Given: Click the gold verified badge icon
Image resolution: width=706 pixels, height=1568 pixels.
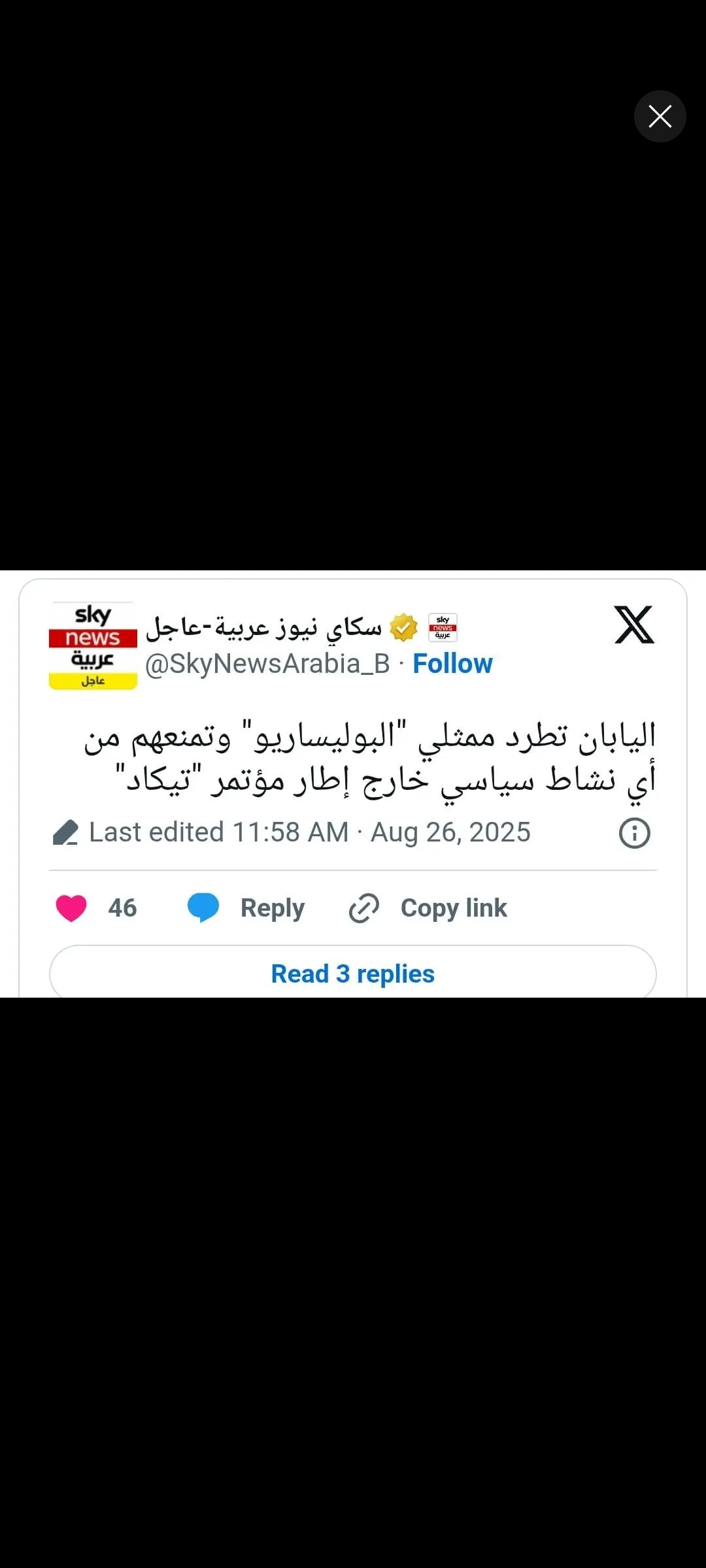Looking at the screenshot, I should [403, 628].
